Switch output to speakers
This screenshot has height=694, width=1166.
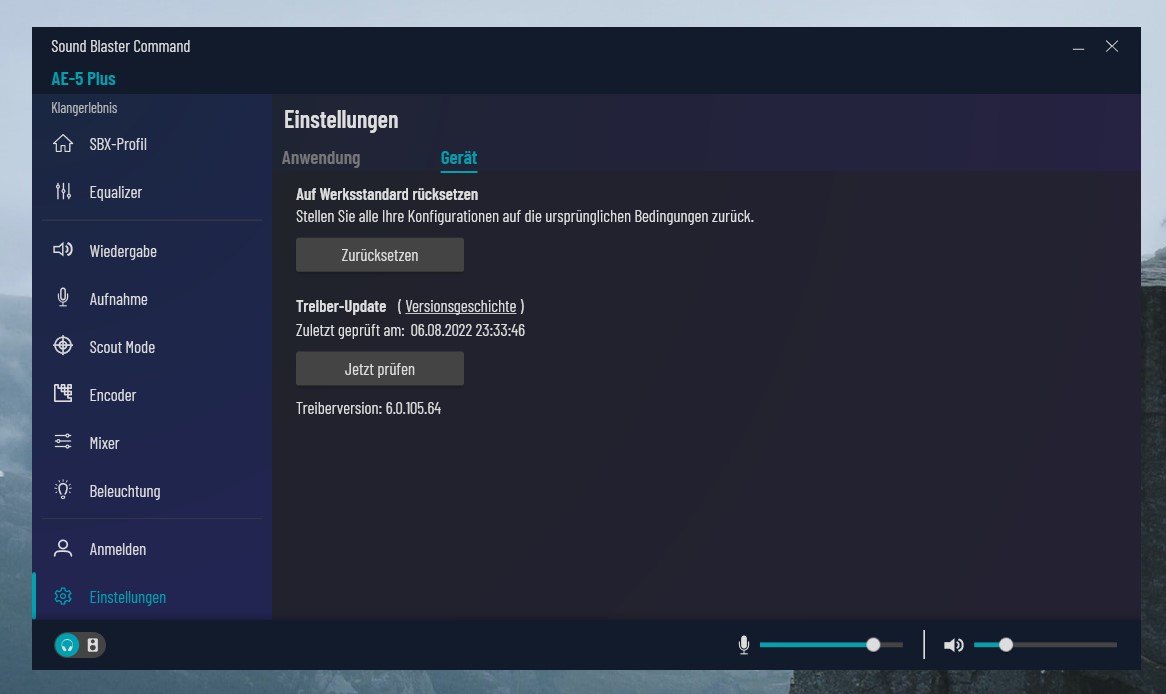click(x=93, y=645)
